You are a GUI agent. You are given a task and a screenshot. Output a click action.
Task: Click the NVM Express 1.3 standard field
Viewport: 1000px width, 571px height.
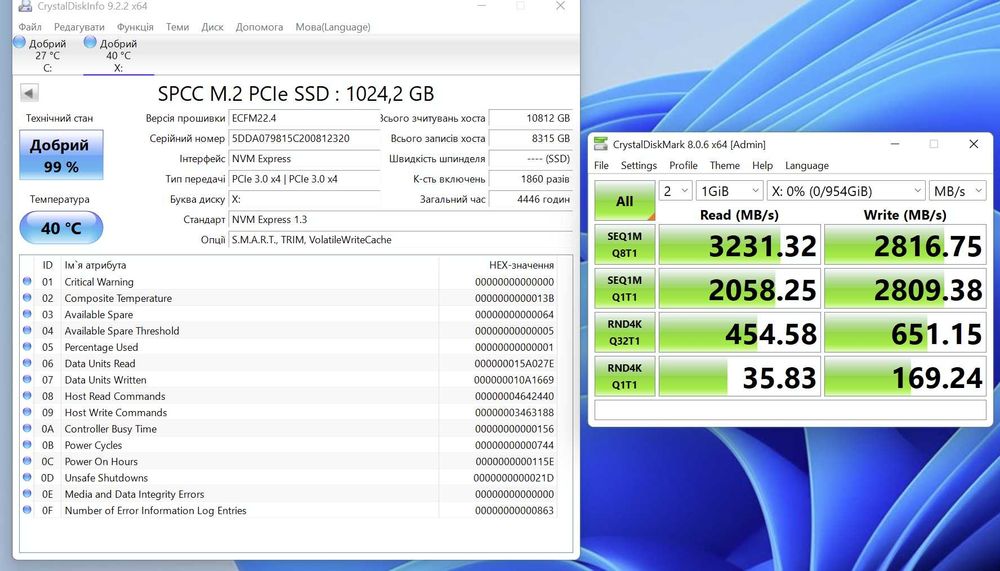coord(401,219)
